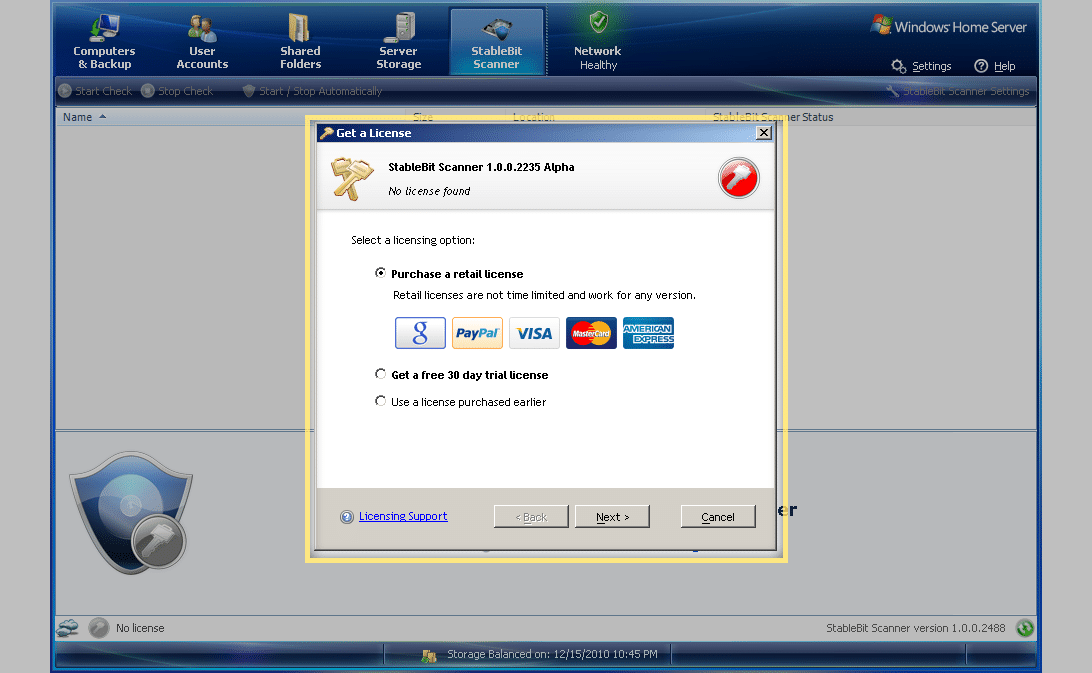Open Computers & Backup from the navigation bar
The image size is (1092, 673).
pos(104,40)
